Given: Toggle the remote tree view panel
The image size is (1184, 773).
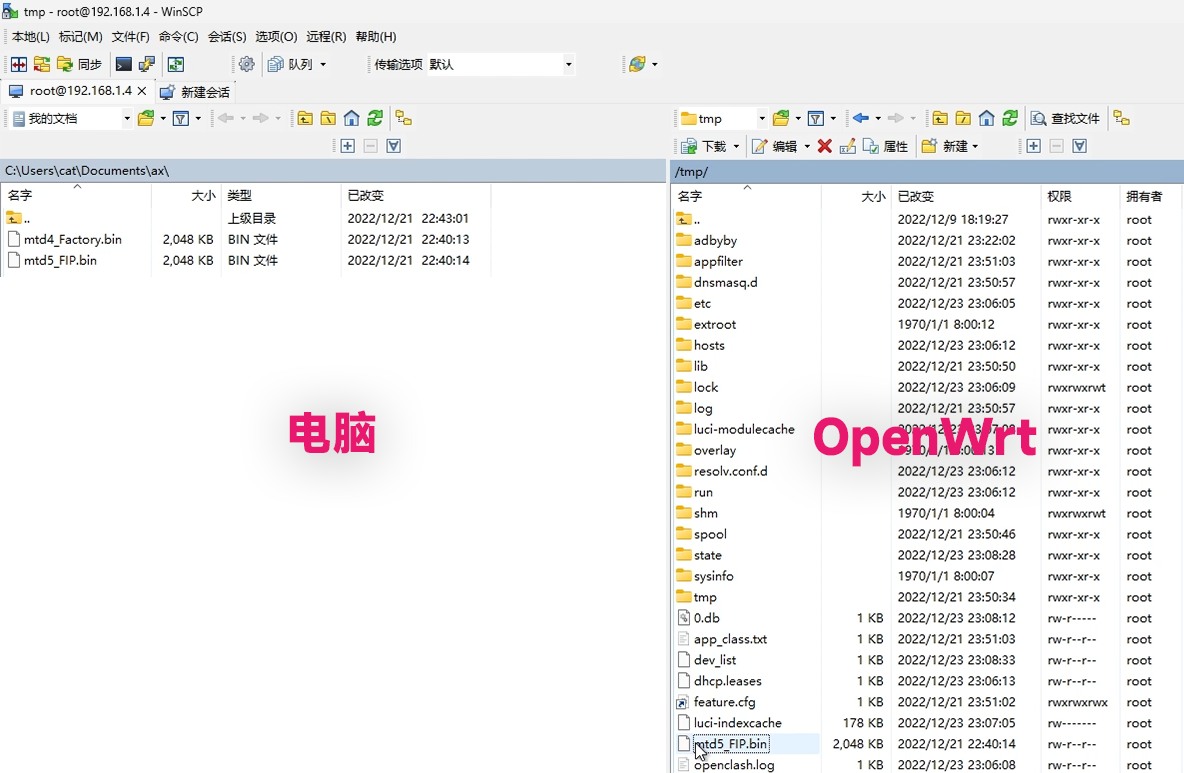Looking at the screenshot, I should [x=1120, y=118].
